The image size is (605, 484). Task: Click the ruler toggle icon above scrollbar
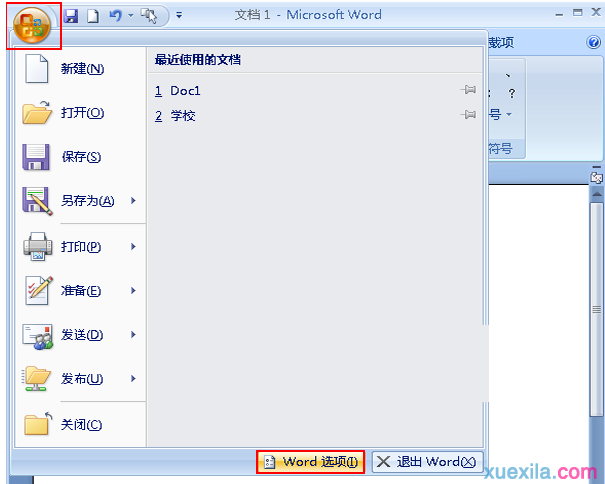[597, 177]
